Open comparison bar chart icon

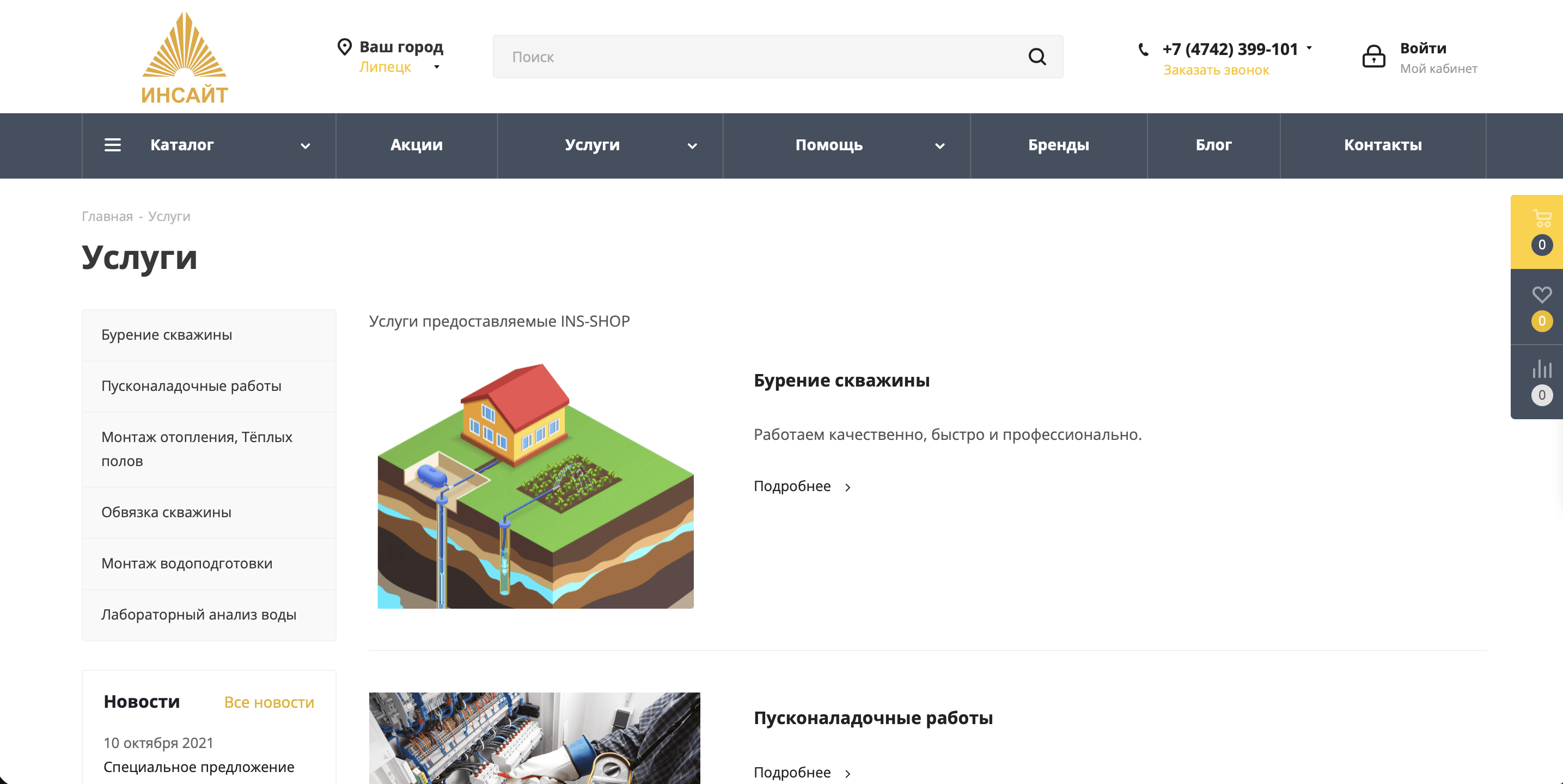tap(1541, 369)
